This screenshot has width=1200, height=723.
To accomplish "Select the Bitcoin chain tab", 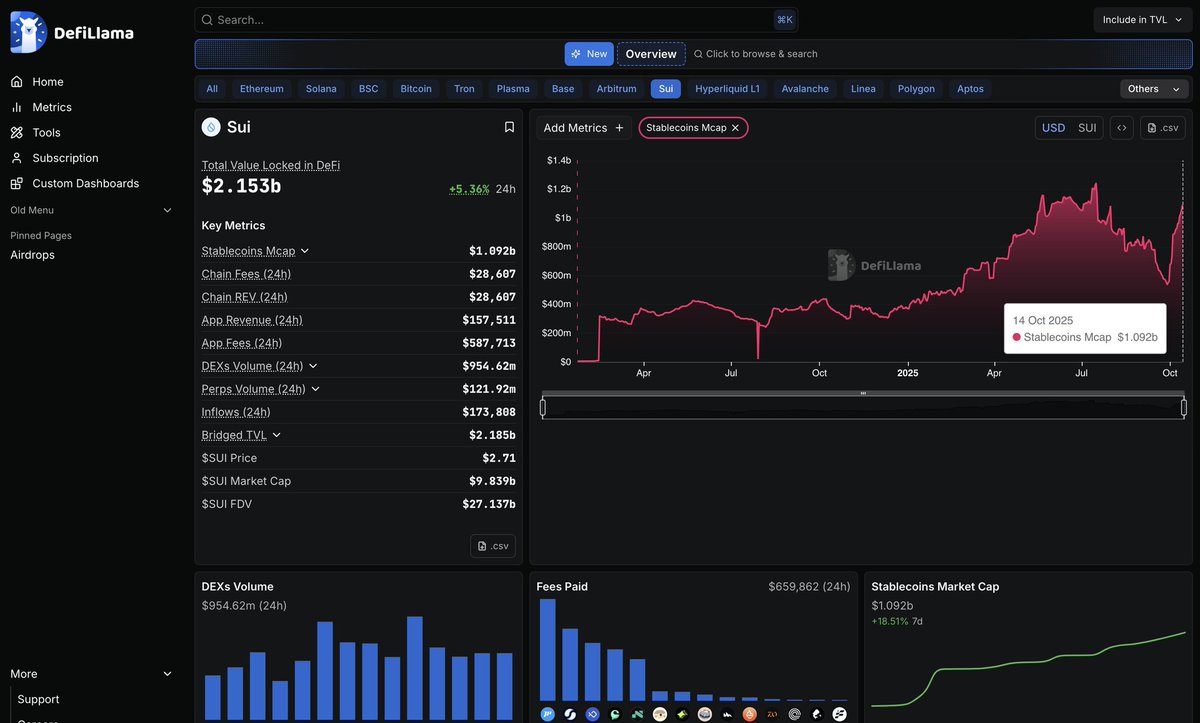I will (x=416, y=89).
